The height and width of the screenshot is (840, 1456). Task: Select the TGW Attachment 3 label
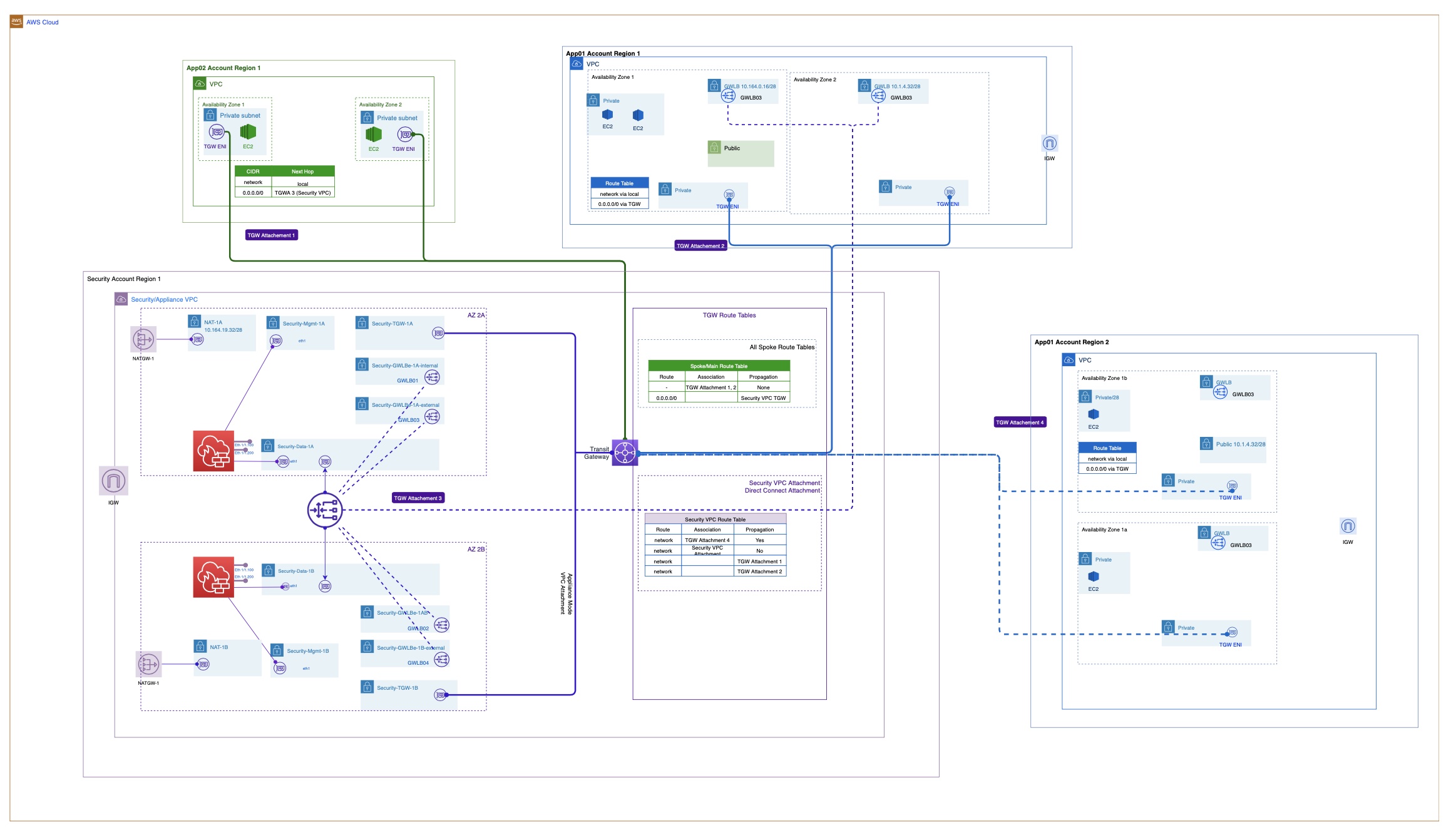(418, 498)
